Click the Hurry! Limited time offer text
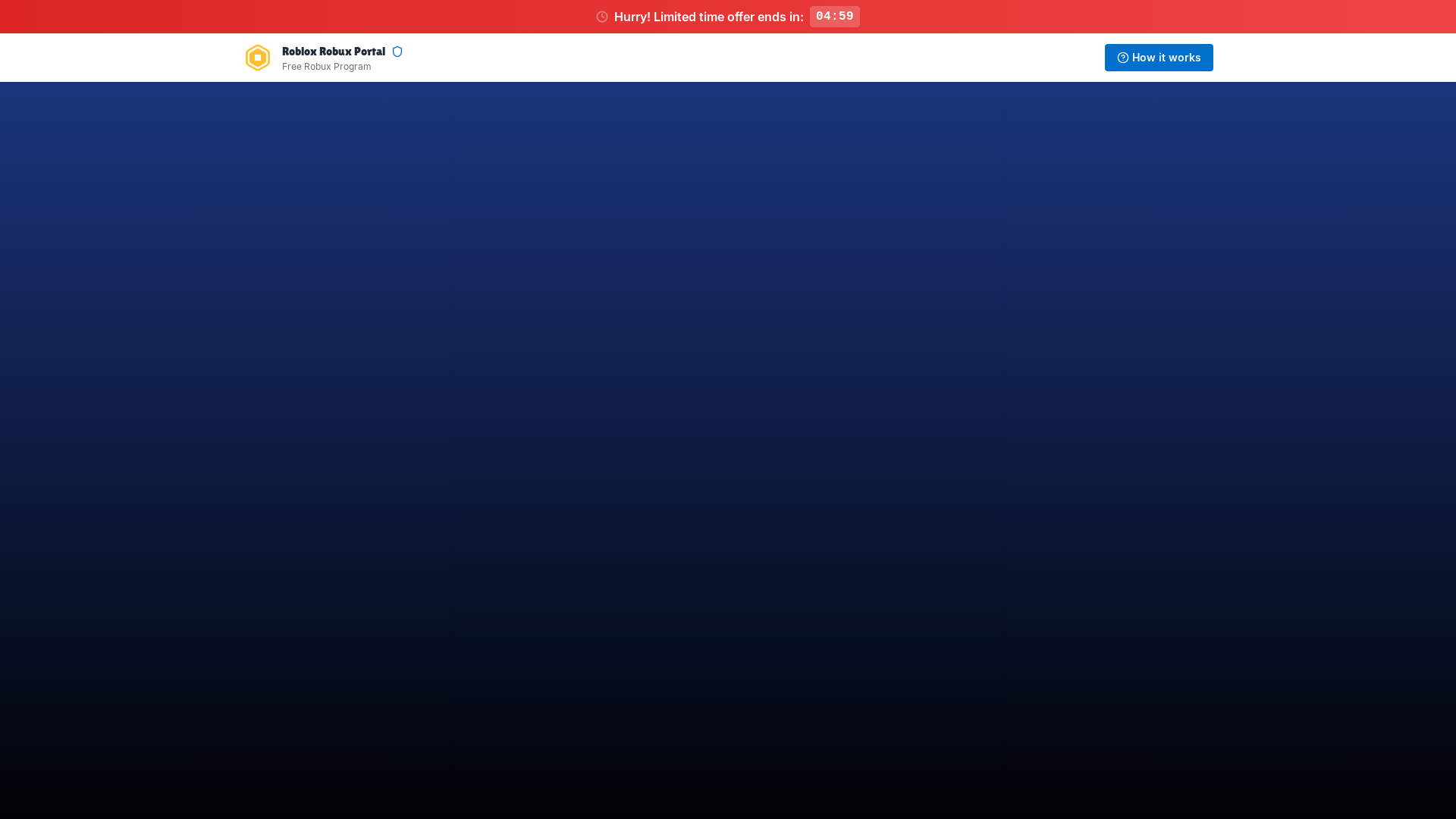Viewport: 1456px width, 819px height. [708, 17]
